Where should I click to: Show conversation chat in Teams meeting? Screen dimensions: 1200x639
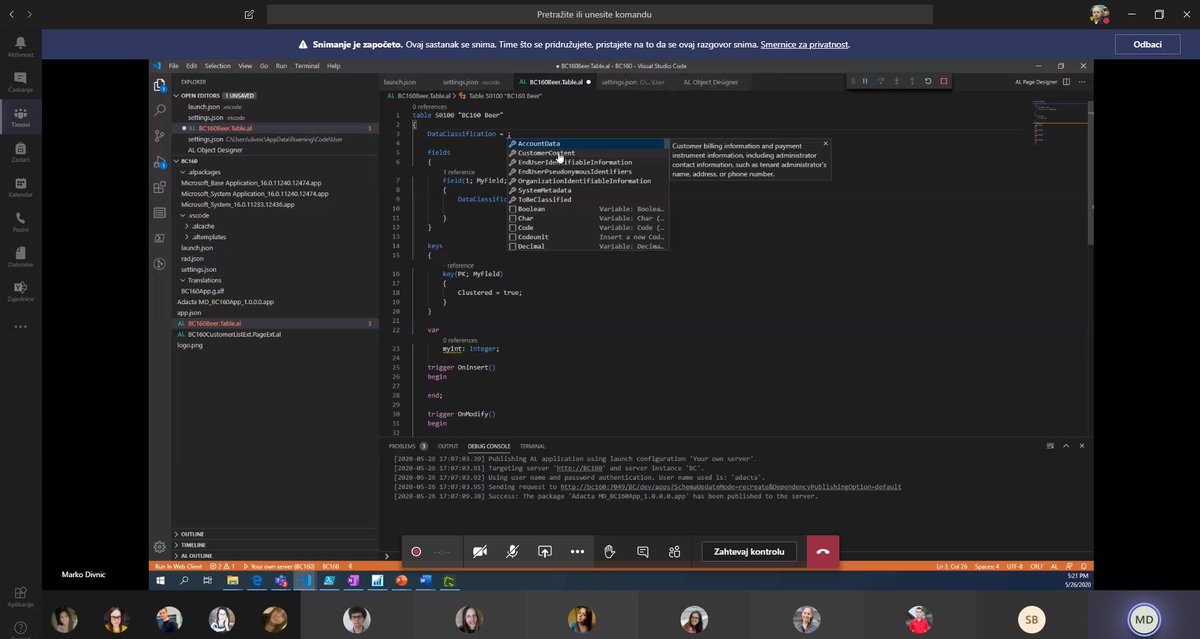(642, 552)
